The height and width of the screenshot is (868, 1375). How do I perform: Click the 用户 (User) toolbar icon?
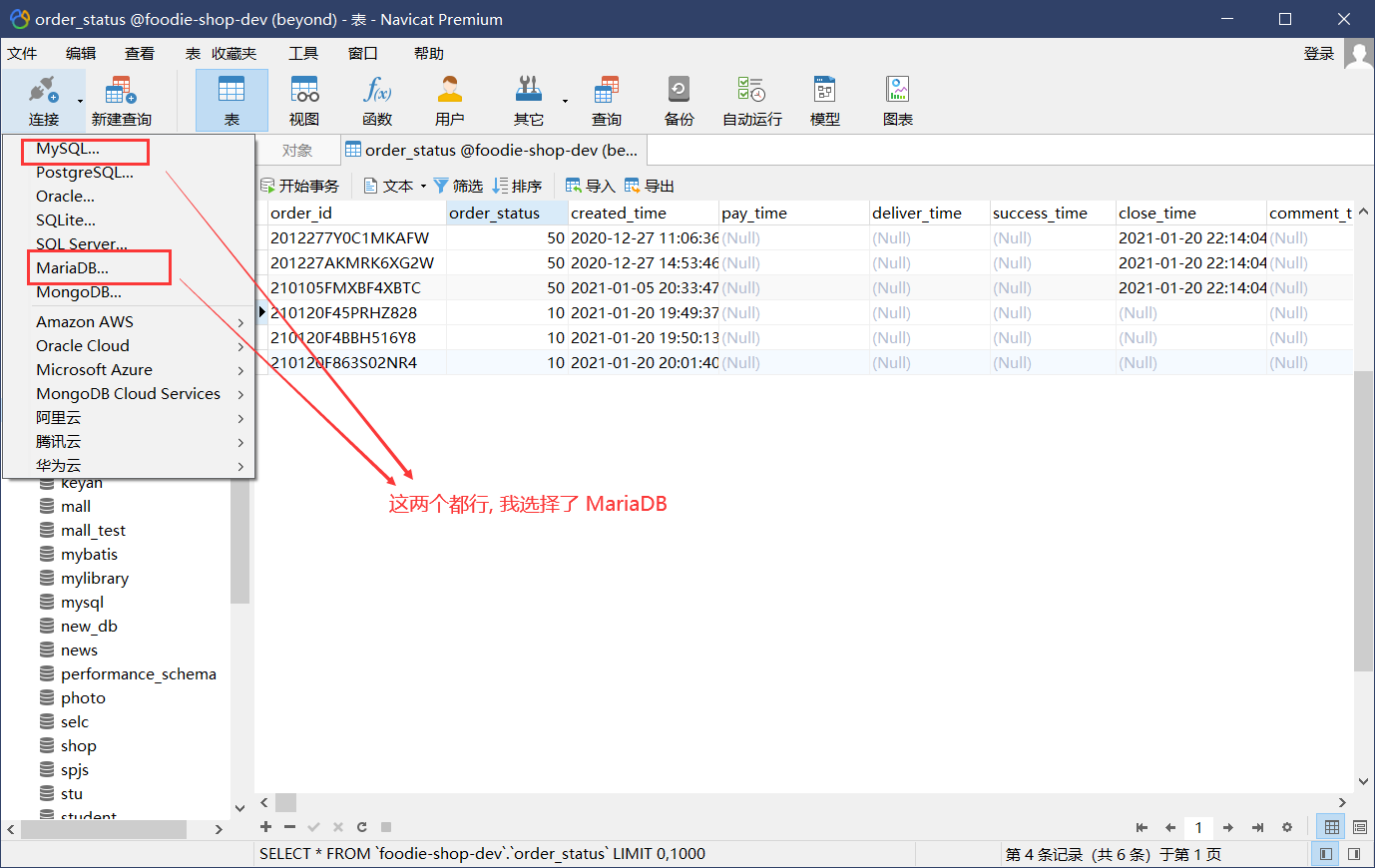[450, 100]
